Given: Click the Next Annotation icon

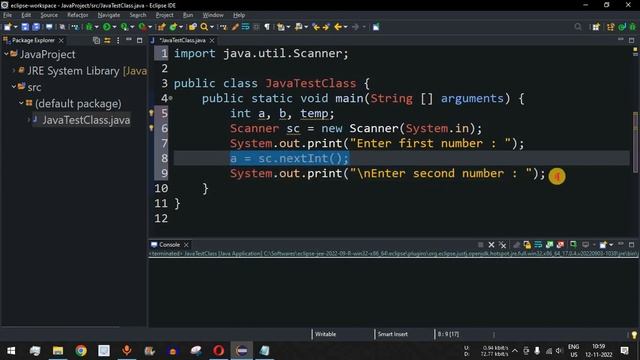Looking at the screenshot, I should coord(280,27).
